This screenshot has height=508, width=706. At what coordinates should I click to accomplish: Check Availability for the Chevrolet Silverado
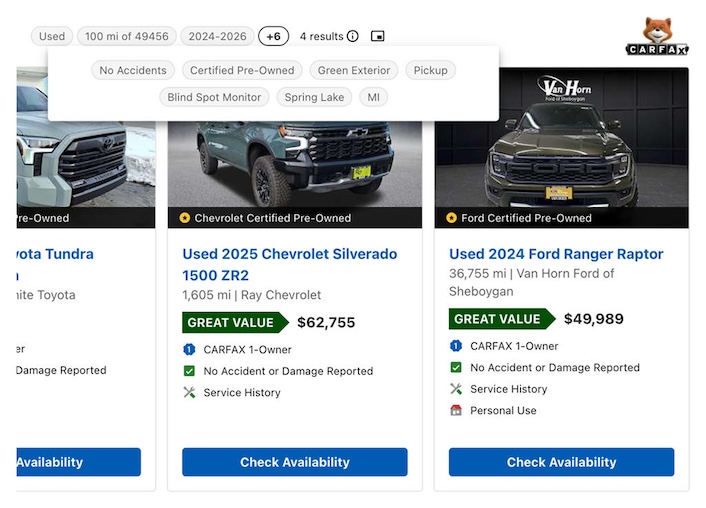pyautogui.click(x=294, y=462)
